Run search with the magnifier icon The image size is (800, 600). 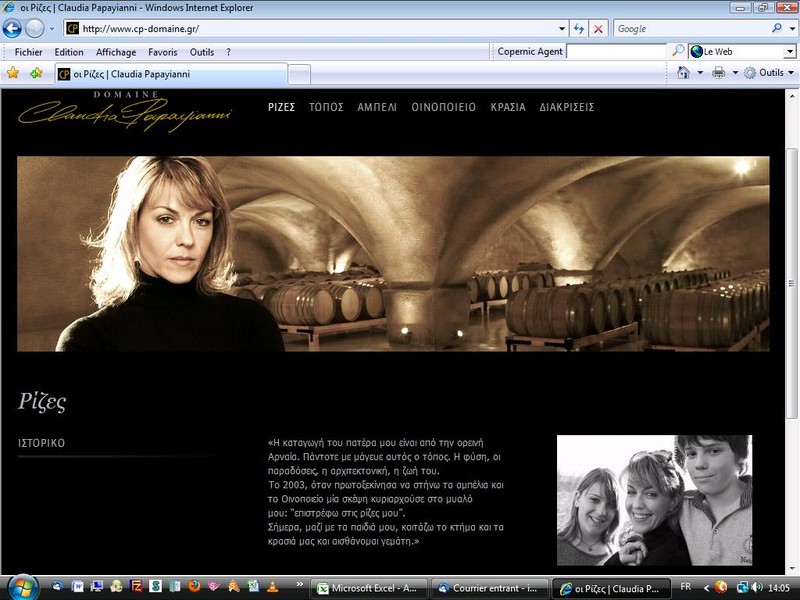click(777, 29)
